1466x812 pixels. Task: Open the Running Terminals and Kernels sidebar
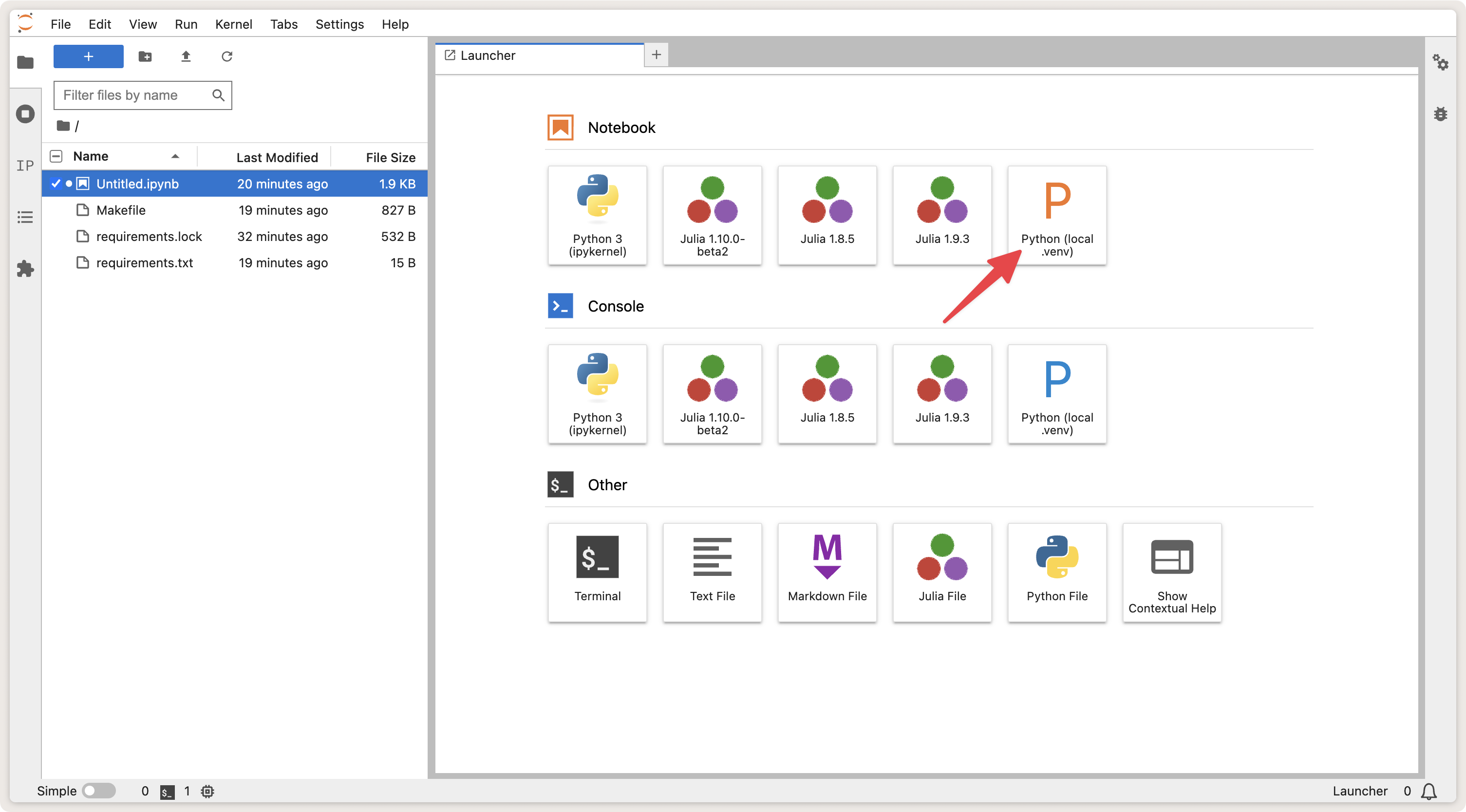pyautogui.click(x=25, y=114)
